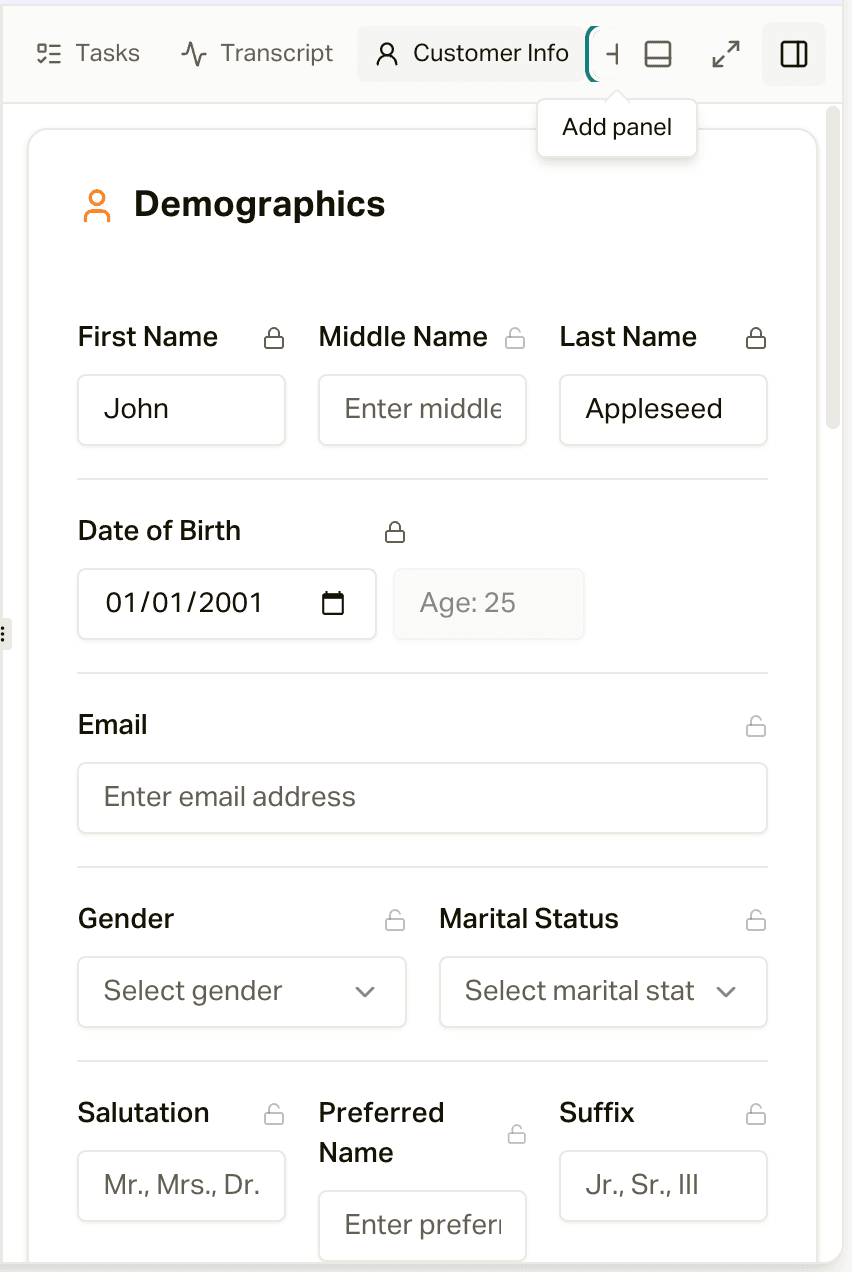This screenshot has width=852, height=1272.
Task: Toggle the bottom panel layout icon
Action: tap(658, 54)
